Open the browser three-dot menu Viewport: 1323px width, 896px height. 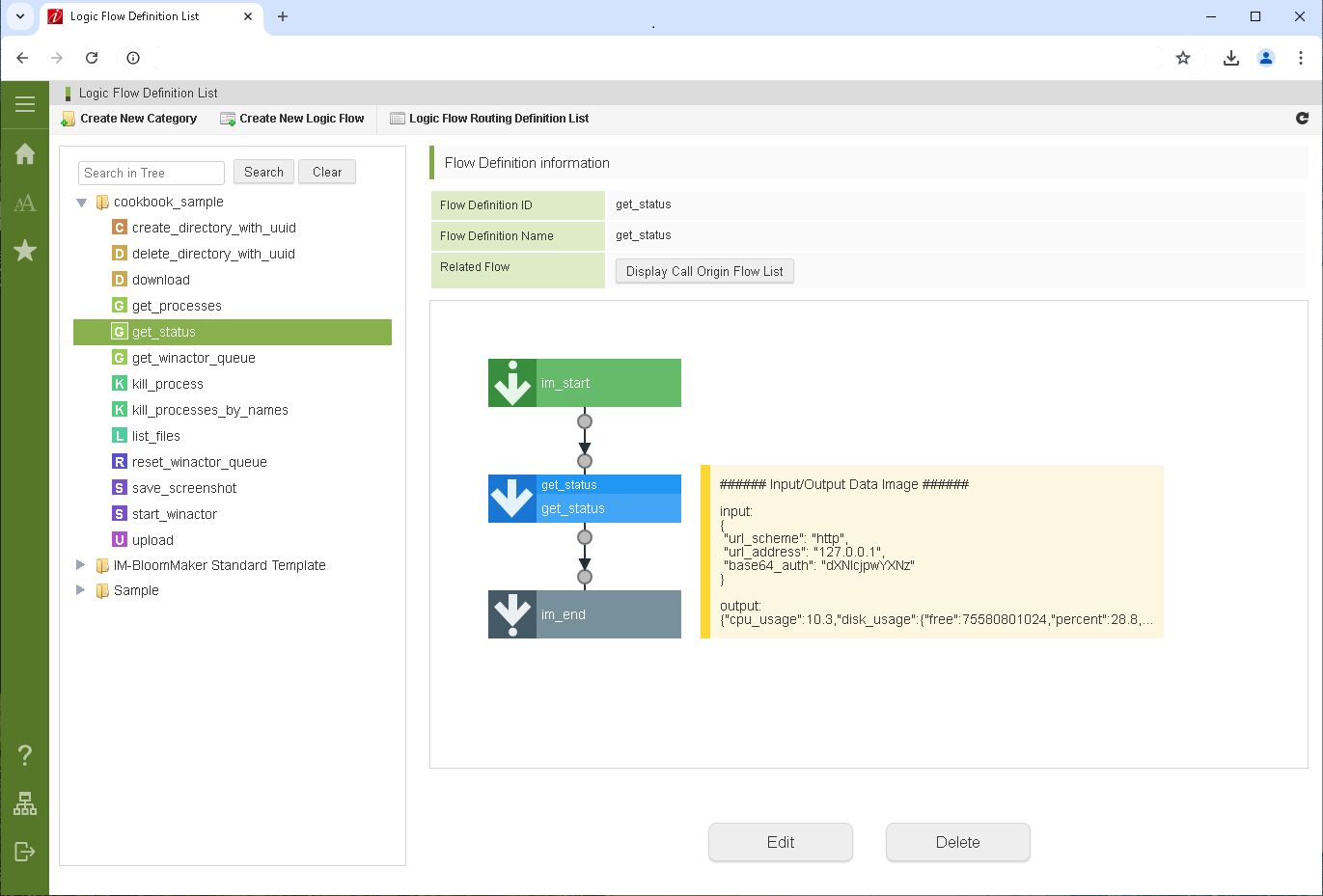coord(1301,58)
